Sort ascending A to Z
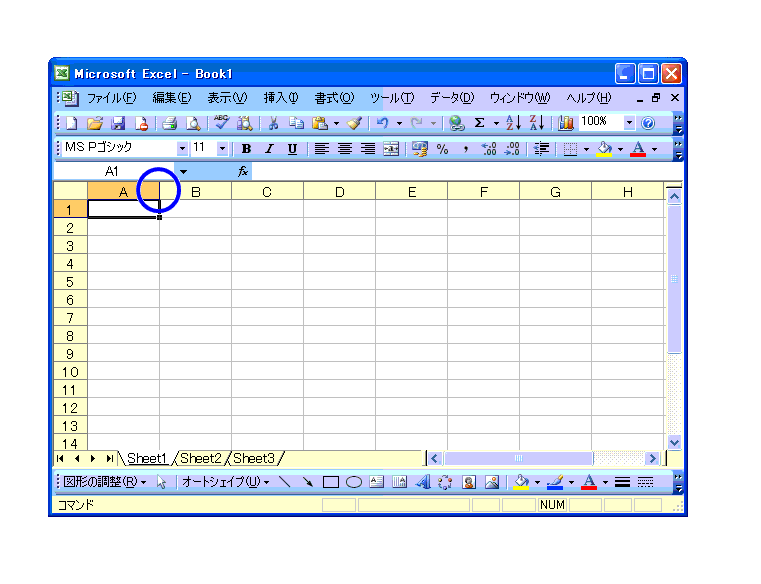The width and height of the screenshot is (761, 584). pyautogui.click(x=513, y=123)
